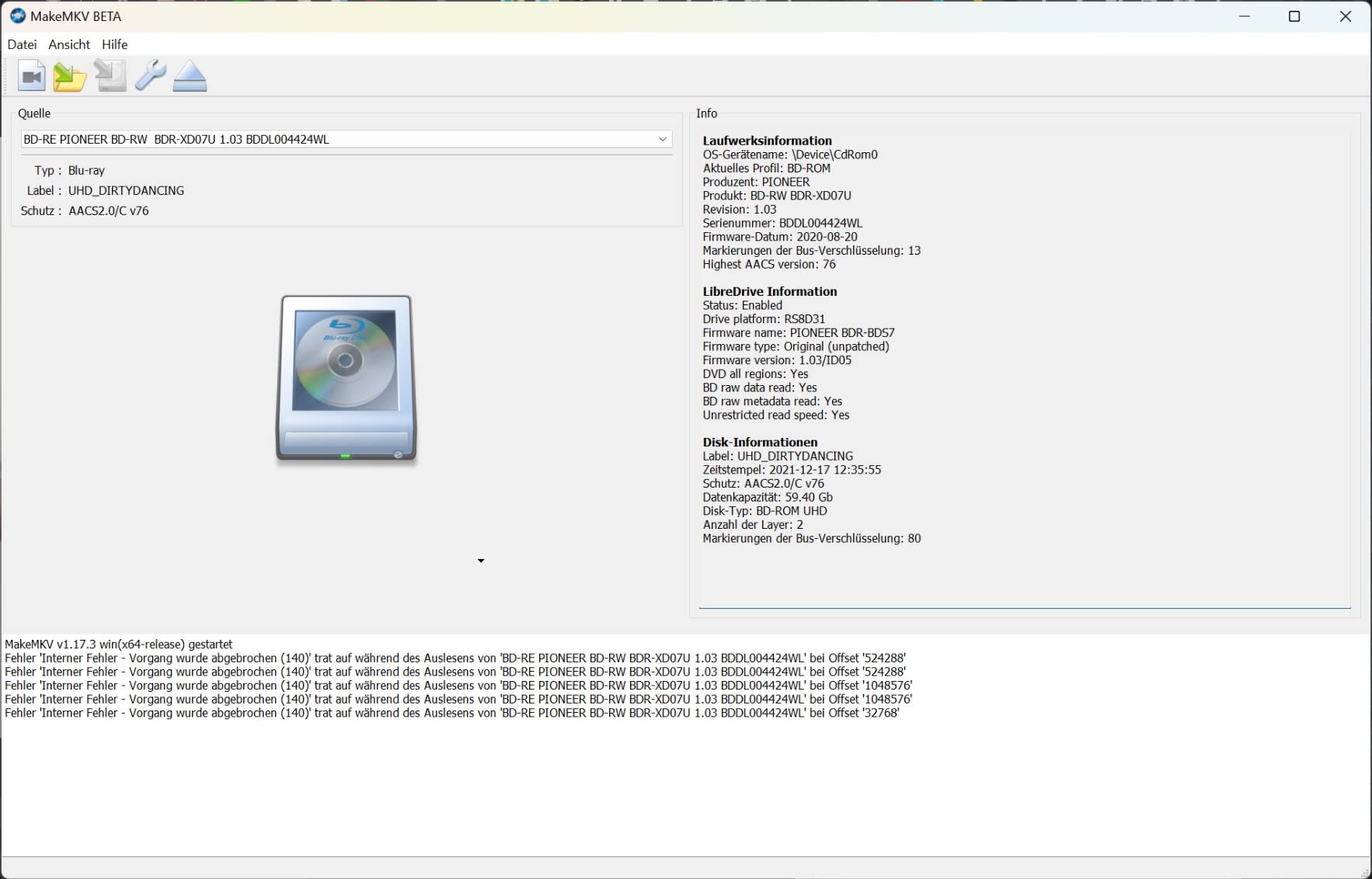Image resolution: width=1372 pixels, height=879 pixels.
Task: Click the MakeMKV app icon in title bar
Action: point(17,16)
